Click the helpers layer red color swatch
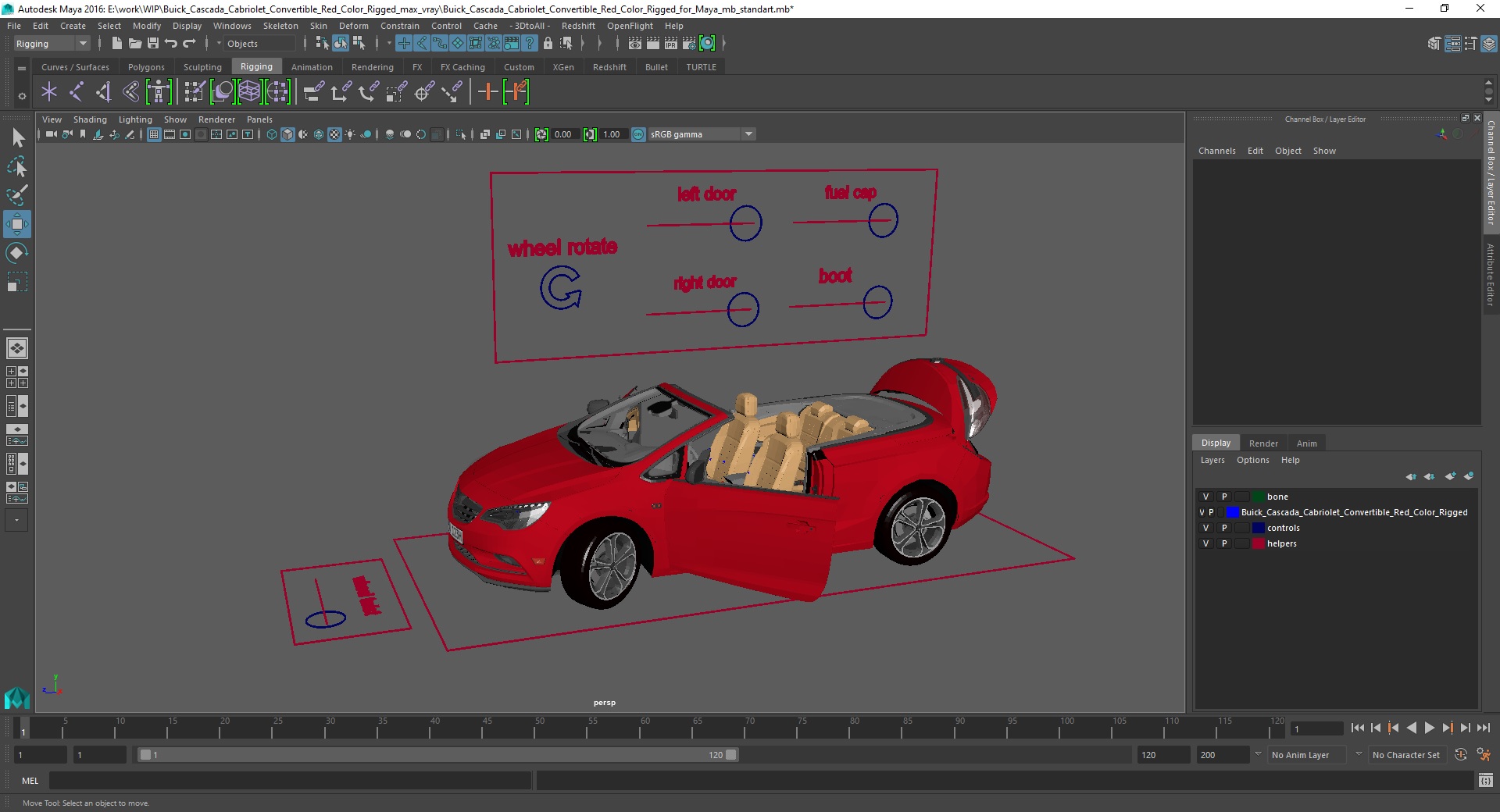Screen dimensions: 1500x812 tap(1259, 543)
